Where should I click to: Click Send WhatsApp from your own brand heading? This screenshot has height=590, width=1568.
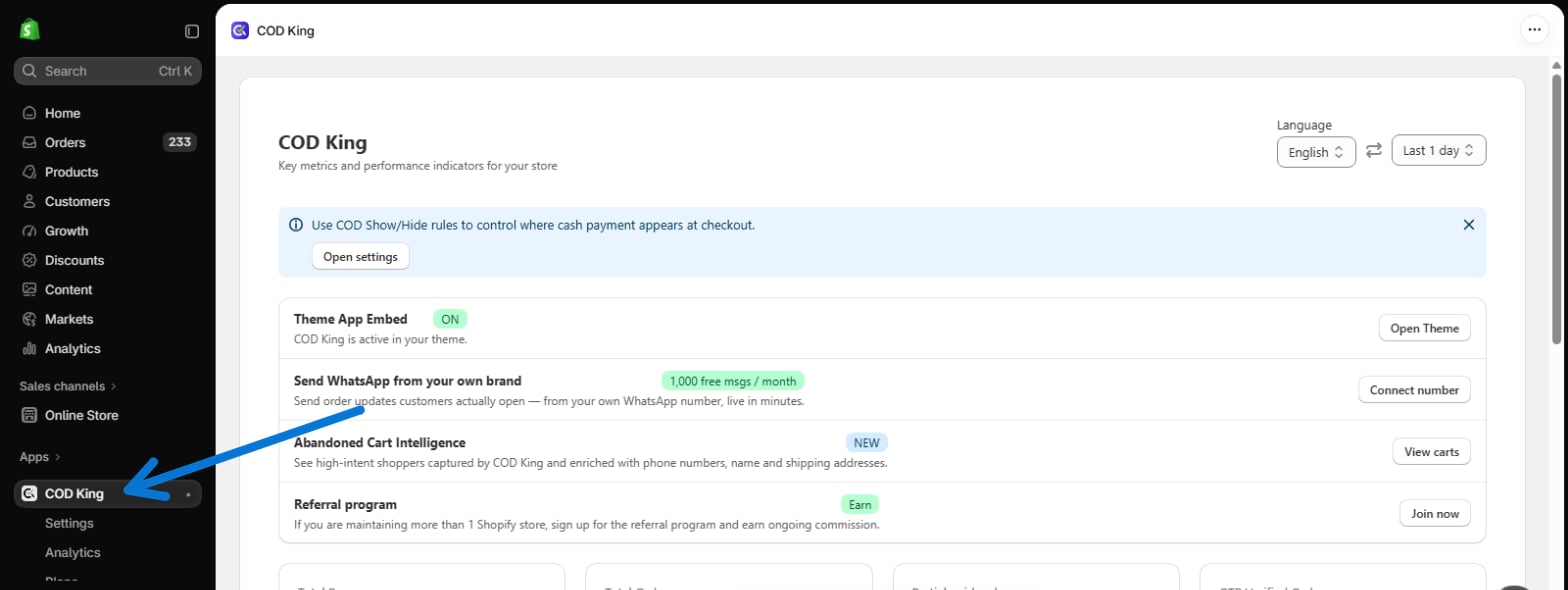pyautogui.click(x=408, y=381)
